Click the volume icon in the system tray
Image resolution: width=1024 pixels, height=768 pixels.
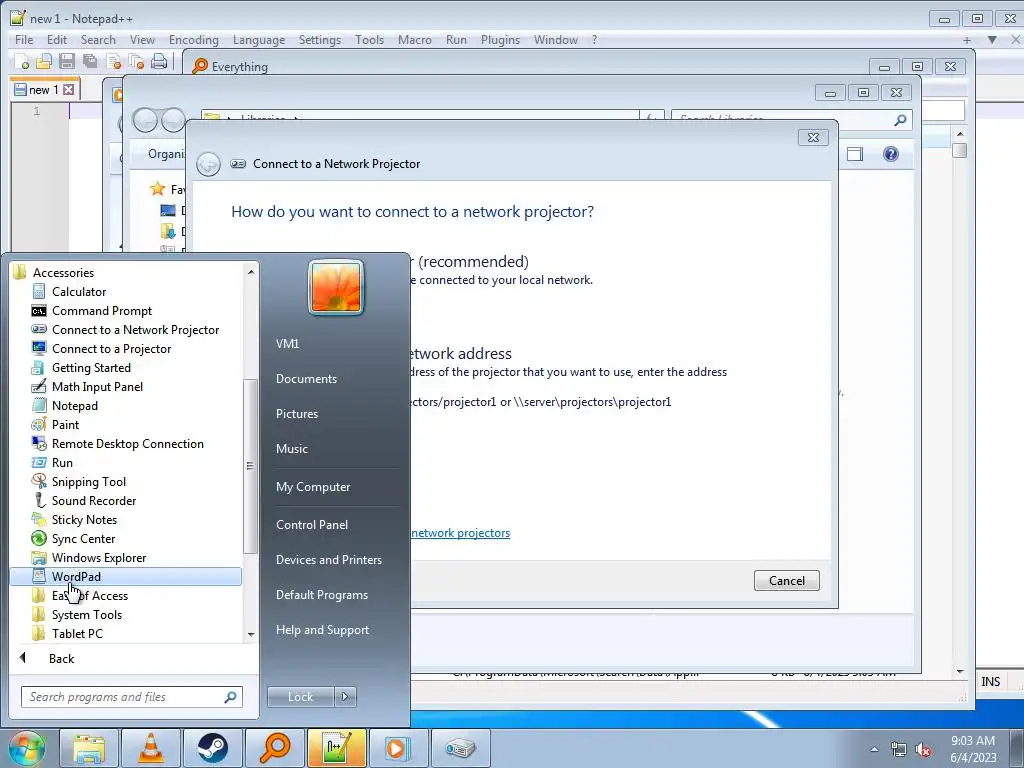(x=923, y=750)
